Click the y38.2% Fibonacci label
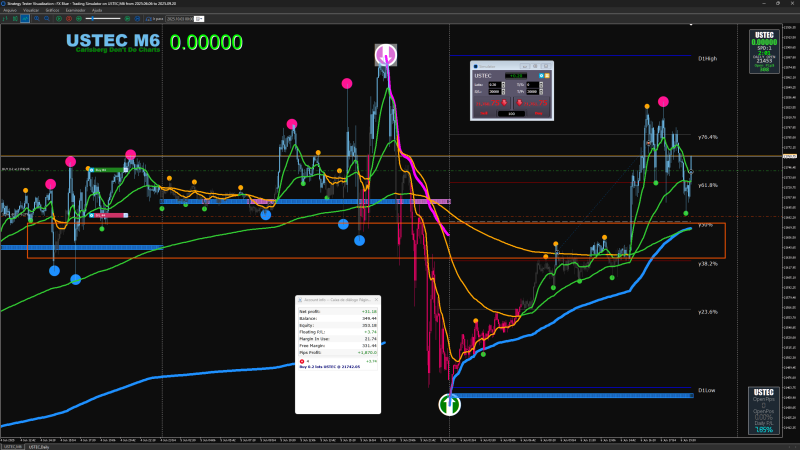 coord(708,264)
